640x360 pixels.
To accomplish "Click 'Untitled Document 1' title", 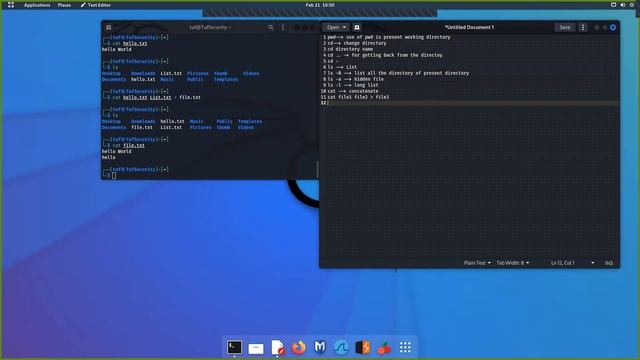I will coord(469,27).
